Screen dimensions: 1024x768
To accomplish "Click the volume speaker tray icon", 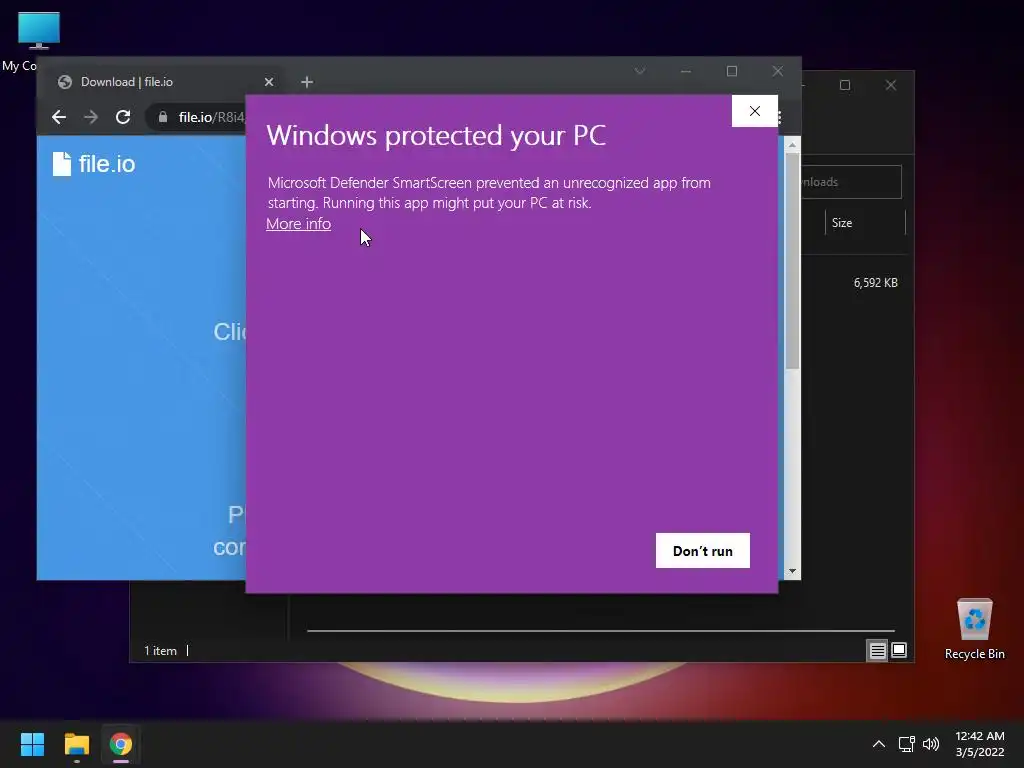I will 931,744.
